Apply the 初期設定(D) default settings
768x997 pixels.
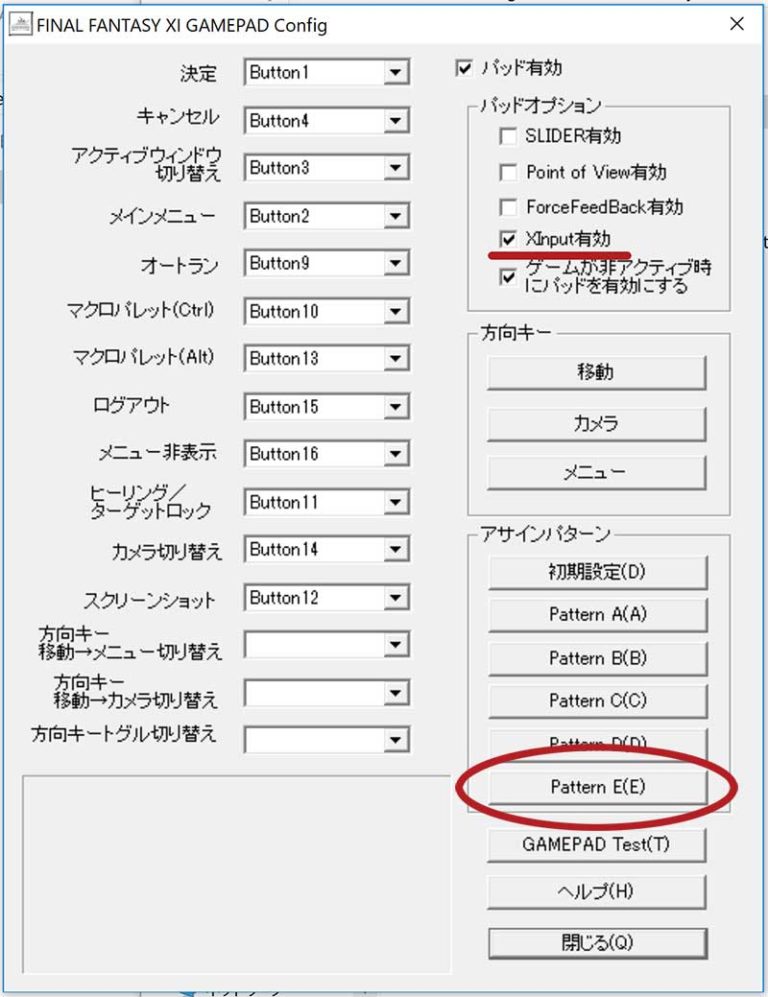pyautogui.click(x=597, y=572)
